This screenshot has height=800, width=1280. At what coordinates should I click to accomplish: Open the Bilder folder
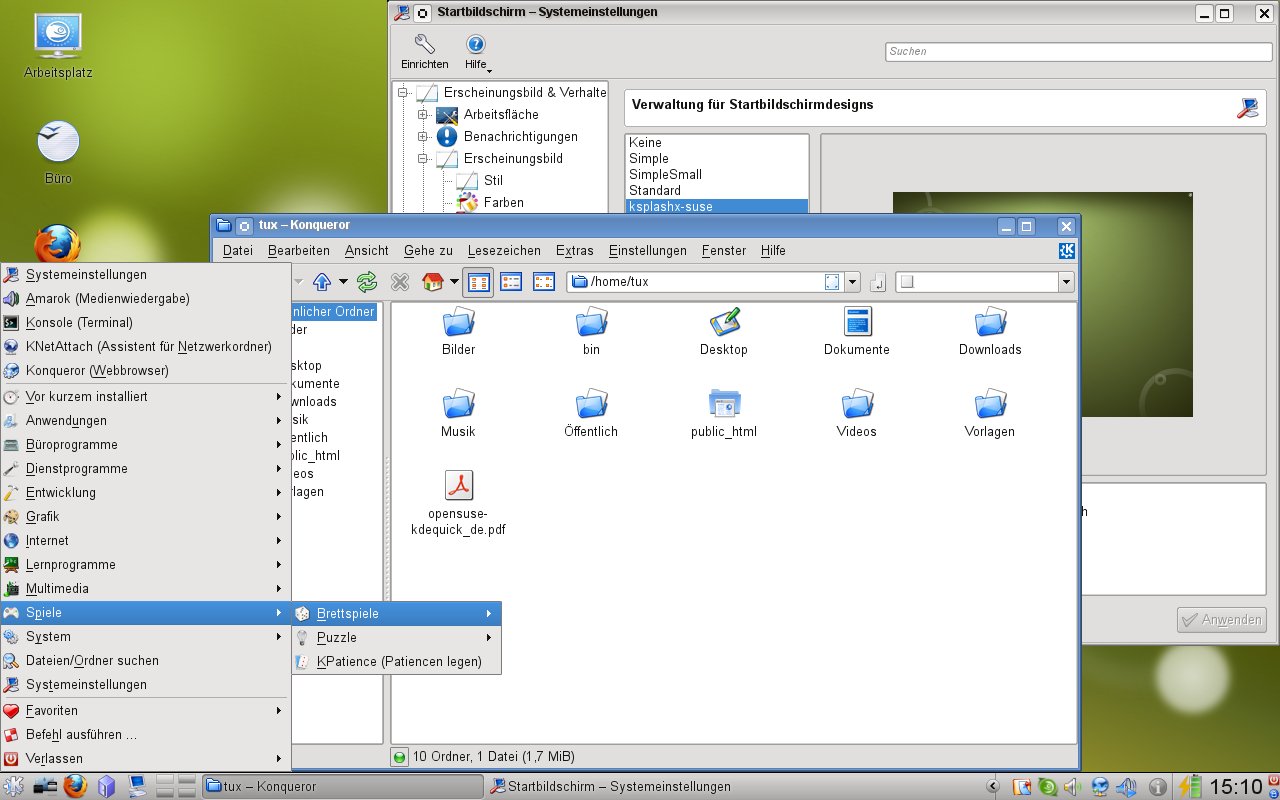[x=458, y=332]
